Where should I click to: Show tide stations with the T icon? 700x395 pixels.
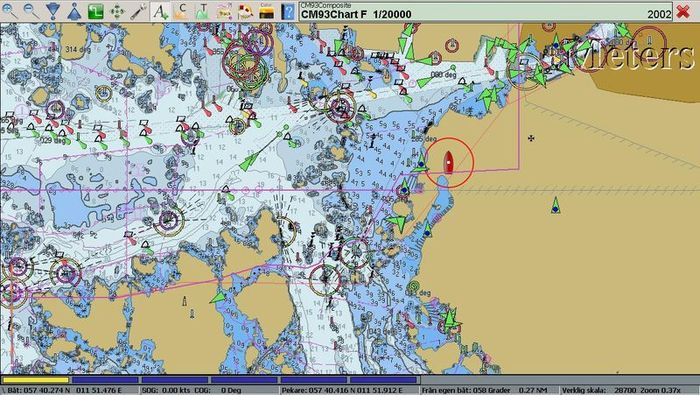203,11
